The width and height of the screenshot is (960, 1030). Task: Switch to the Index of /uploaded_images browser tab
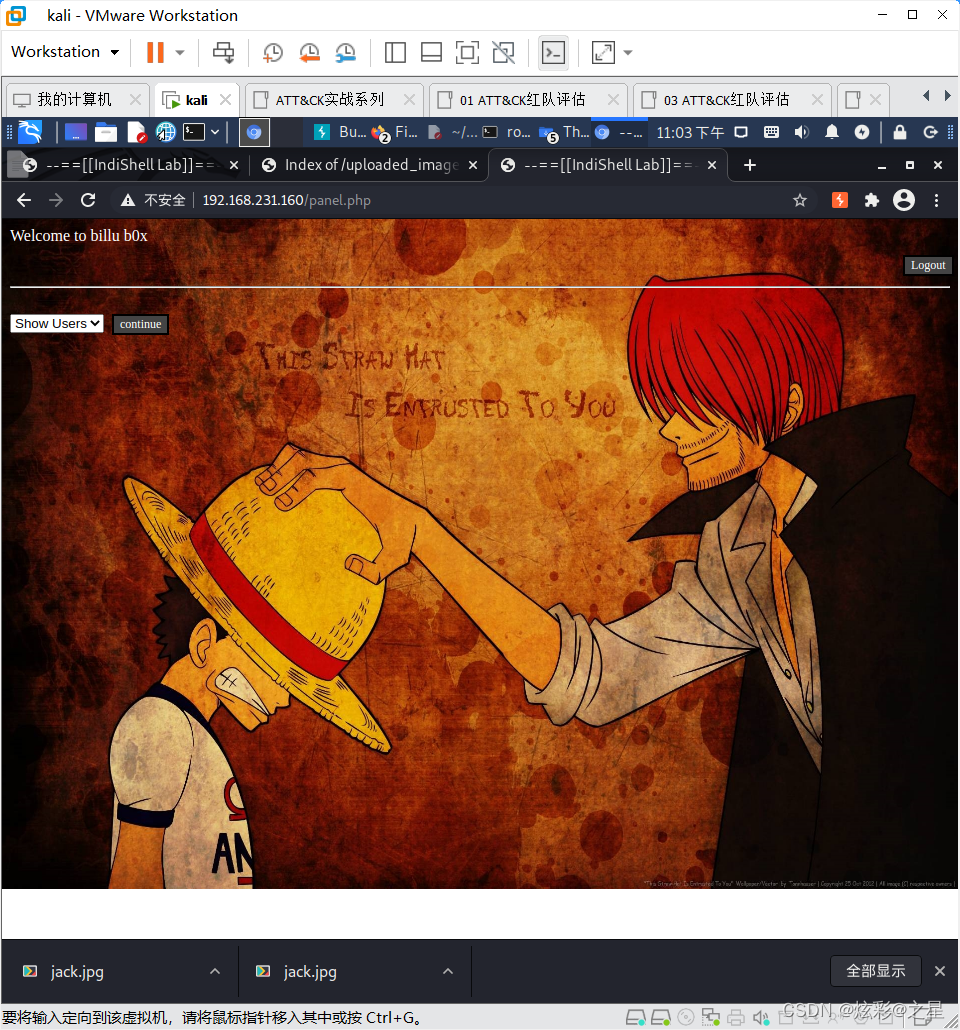pos(369,165)
